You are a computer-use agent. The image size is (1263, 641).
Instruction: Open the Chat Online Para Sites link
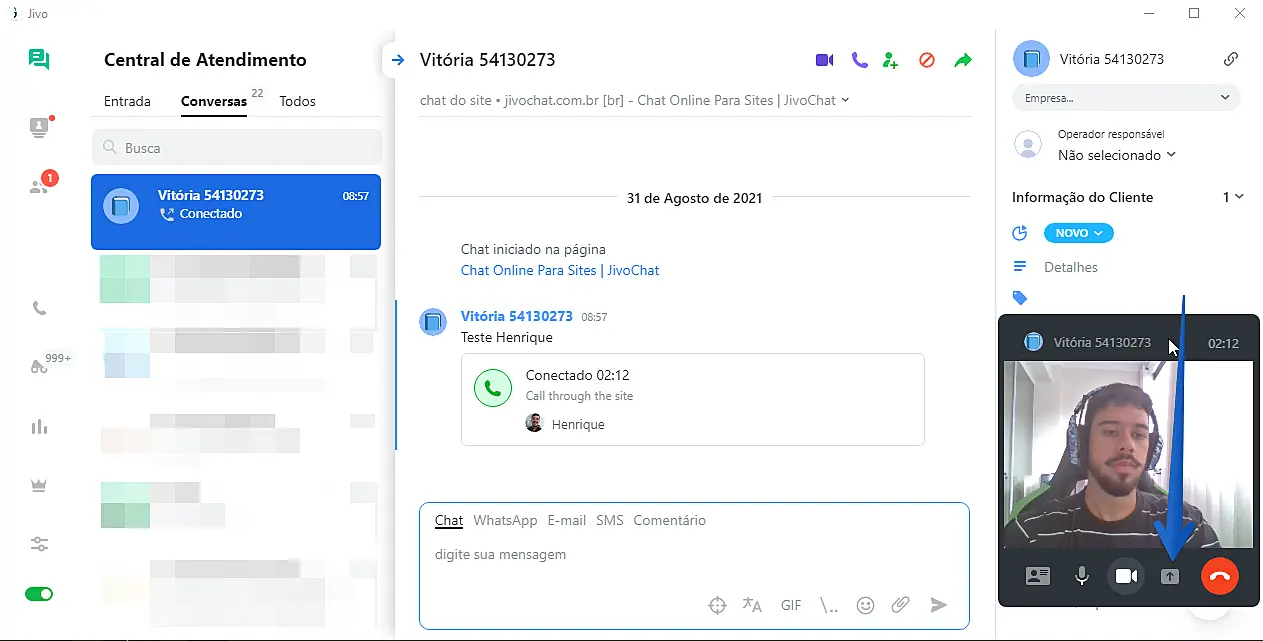559,270
